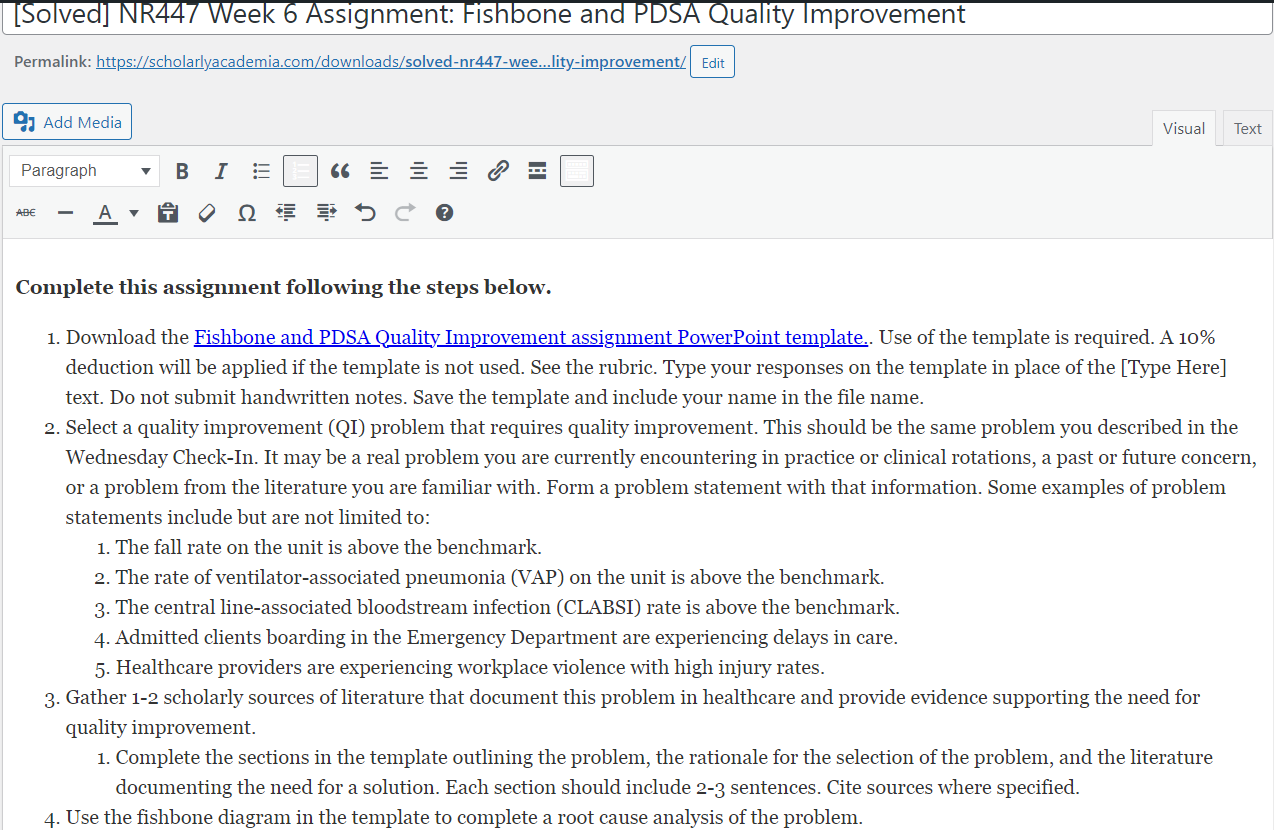This screenshot has height=830, width=1274.
Task: Switch to the Text editor tab
Action: [1247, 128]
